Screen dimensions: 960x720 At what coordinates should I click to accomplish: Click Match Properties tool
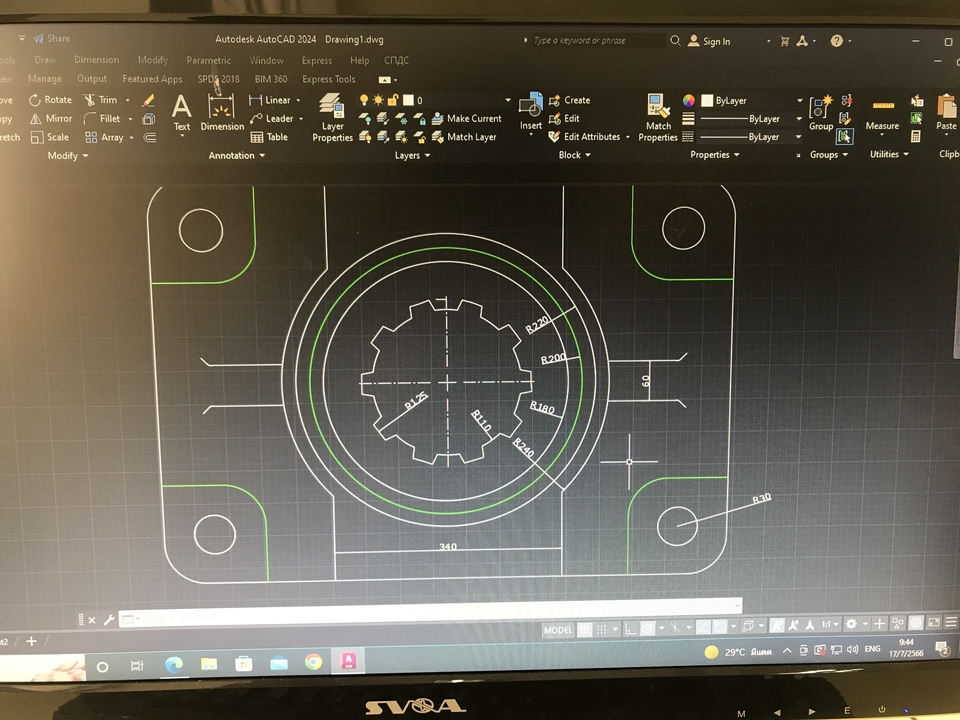point(658,118)
